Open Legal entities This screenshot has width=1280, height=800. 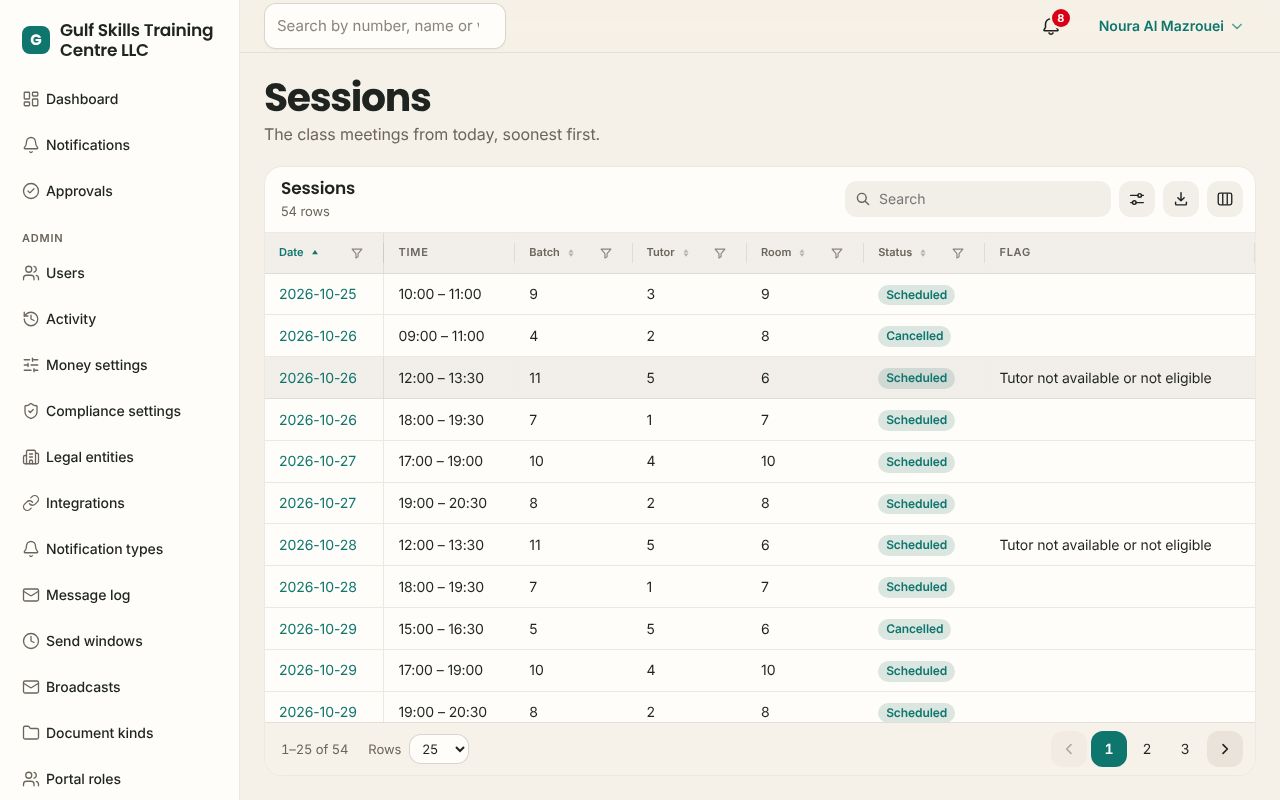coord(120,457)
